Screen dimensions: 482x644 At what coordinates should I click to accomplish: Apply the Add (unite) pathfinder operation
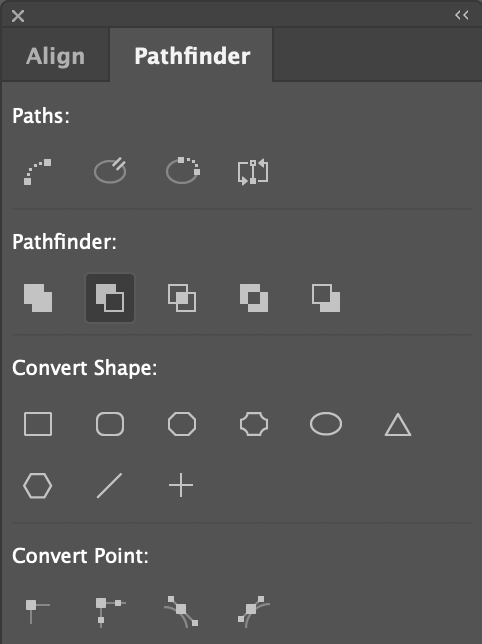[x=38, y=298]
